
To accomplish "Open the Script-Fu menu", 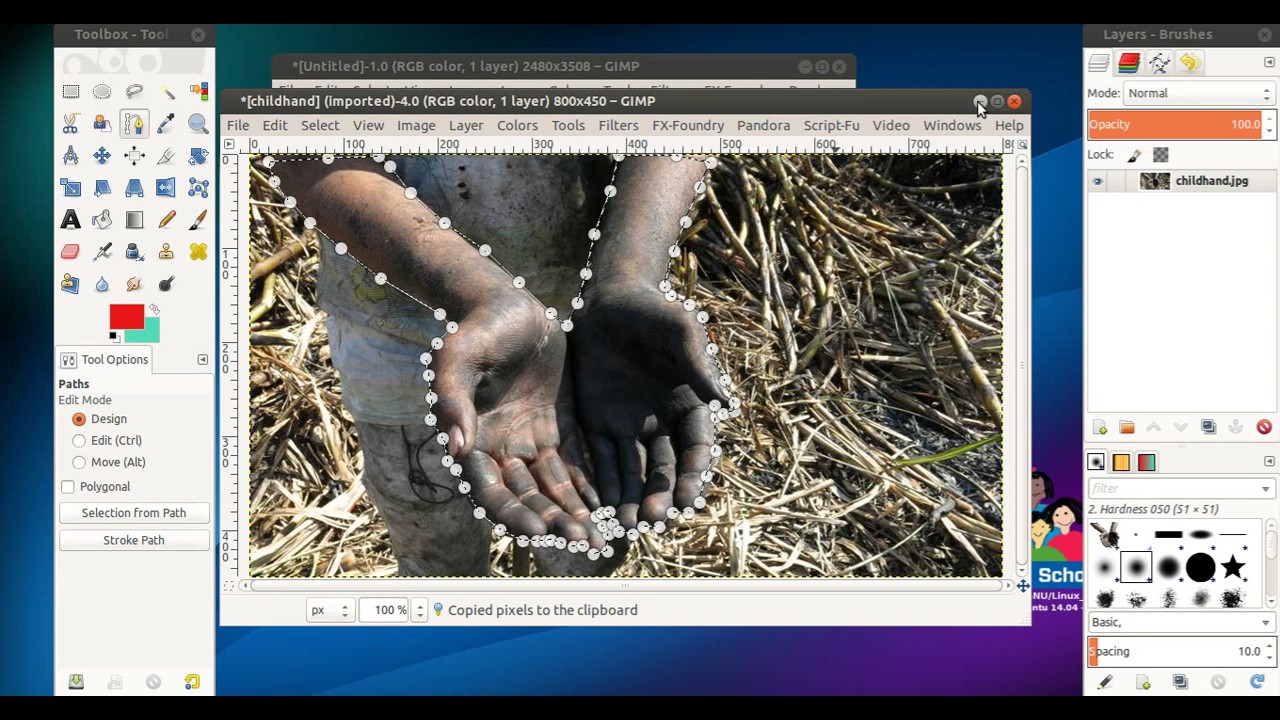I will 831,125.
